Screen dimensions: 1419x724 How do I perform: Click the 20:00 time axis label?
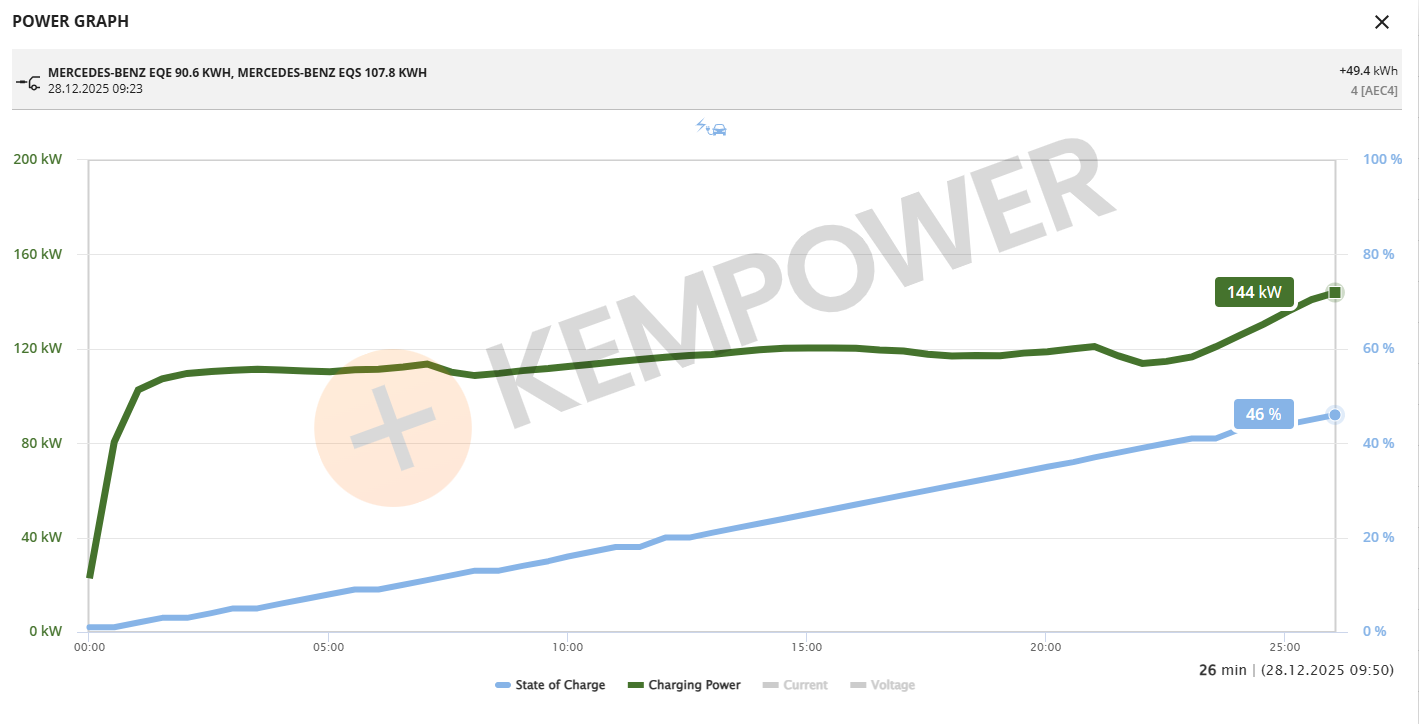click(1045, 647)
